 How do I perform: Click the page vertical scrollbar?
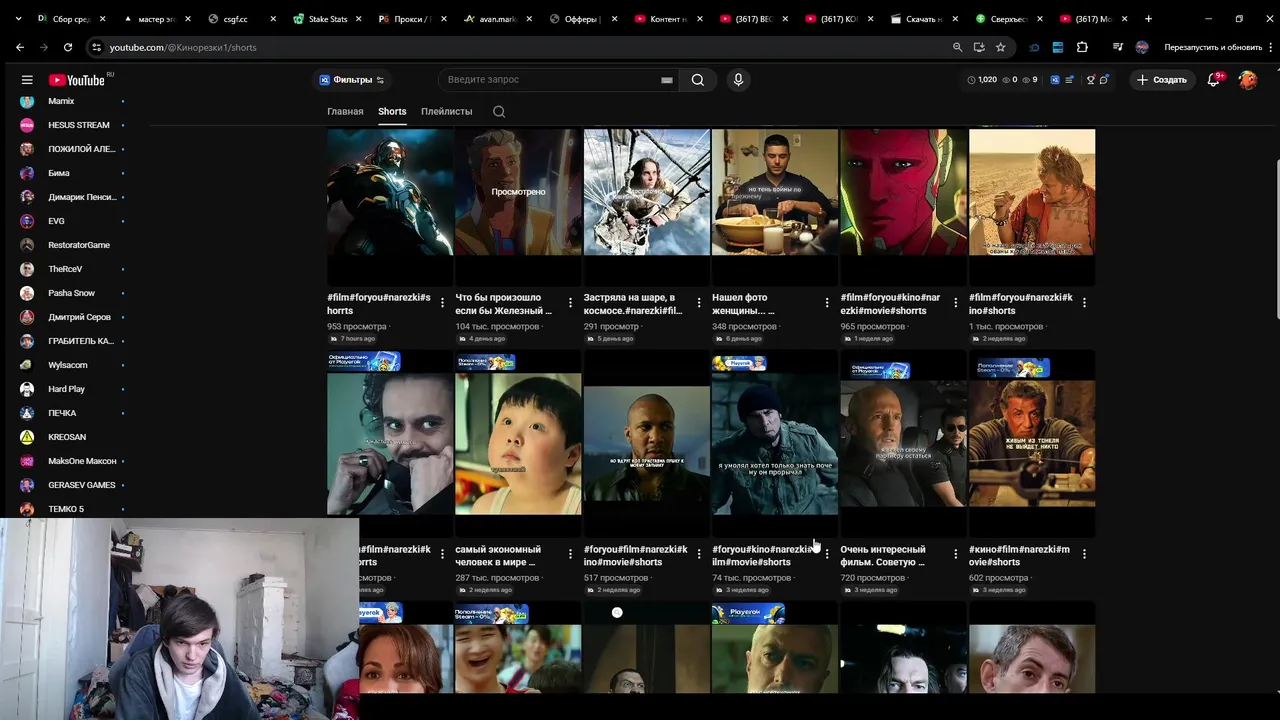1275,240
